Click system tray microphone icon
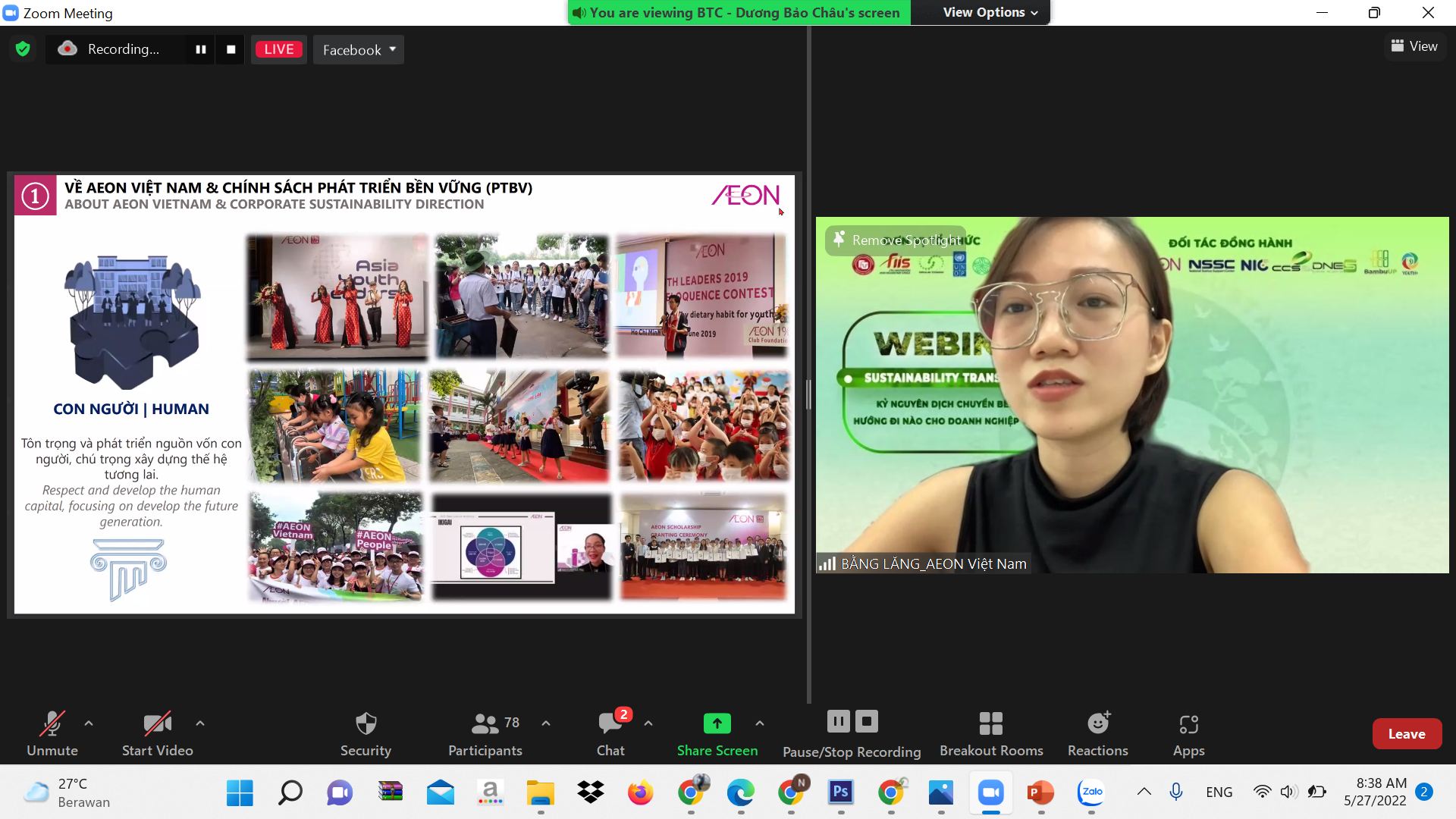1456x819 pixels. point(1176,792)
